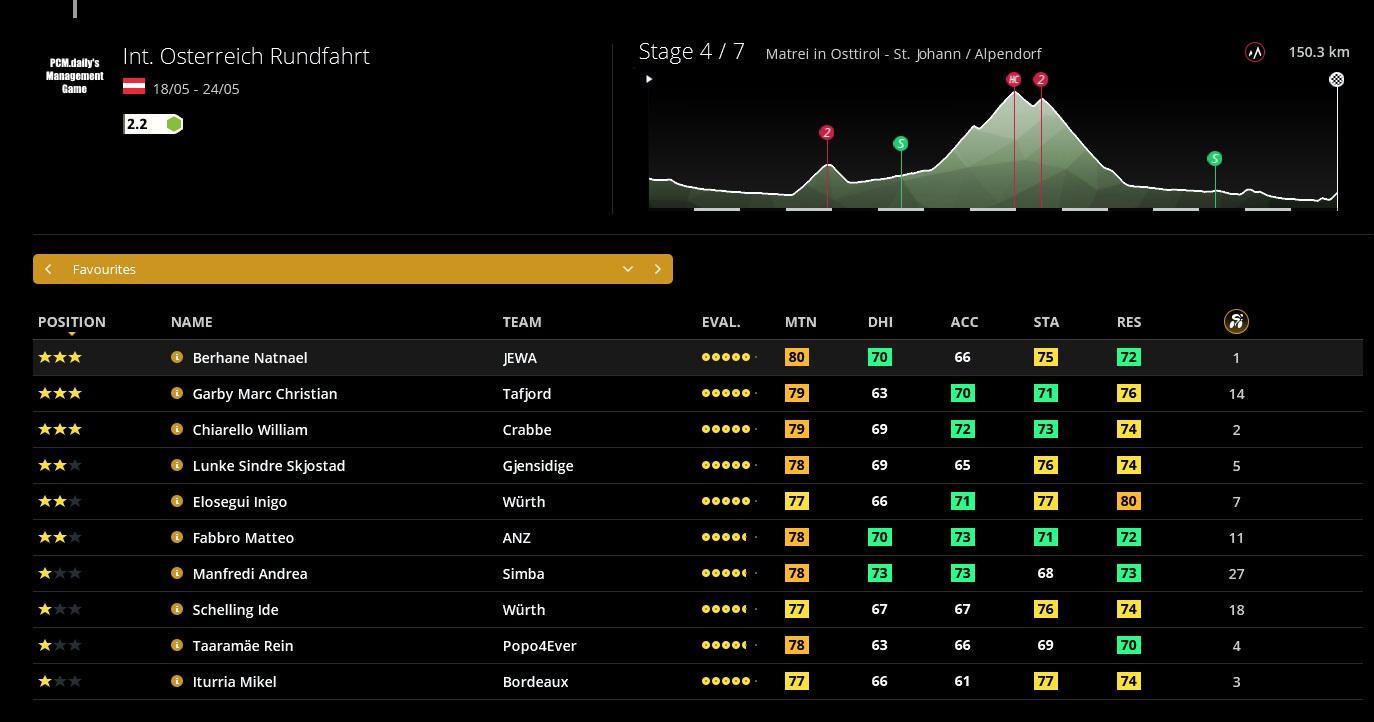This screenshot has height=722, width=1374.
Task: Open info icon for Chiarello William
Action: (x=177, y=429)
